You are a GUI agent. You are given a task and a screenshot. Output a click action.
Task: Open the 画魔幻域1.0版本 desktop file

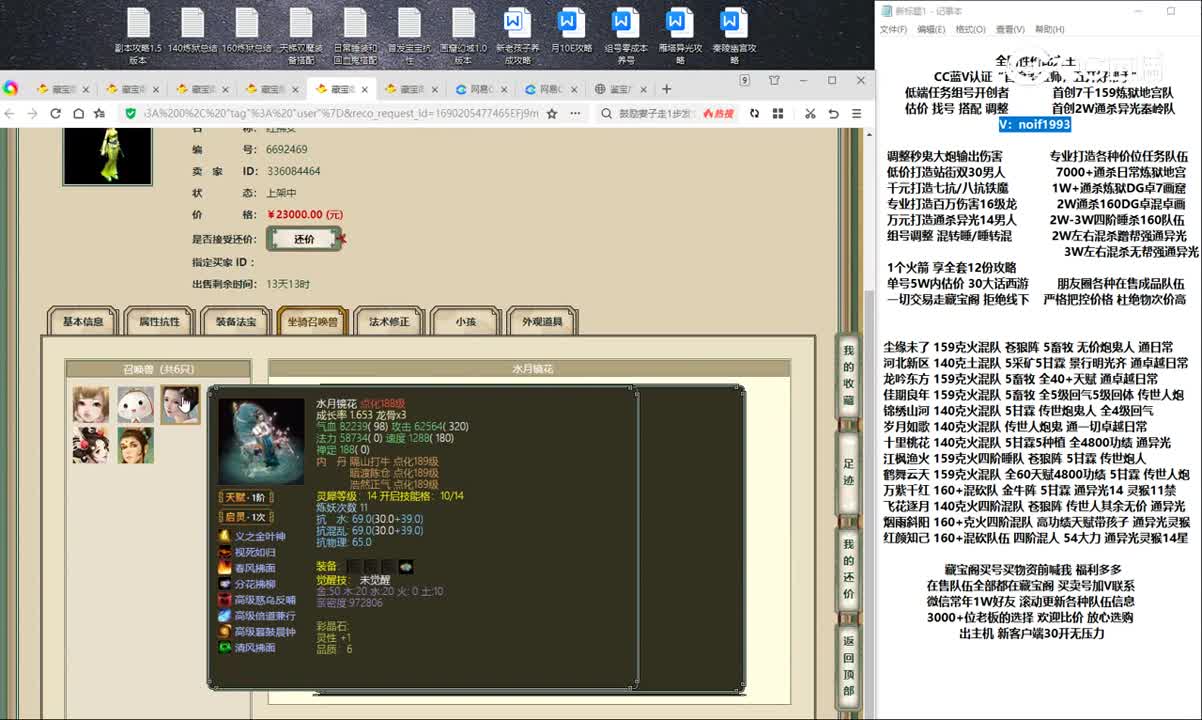click(x=462, y=35)
